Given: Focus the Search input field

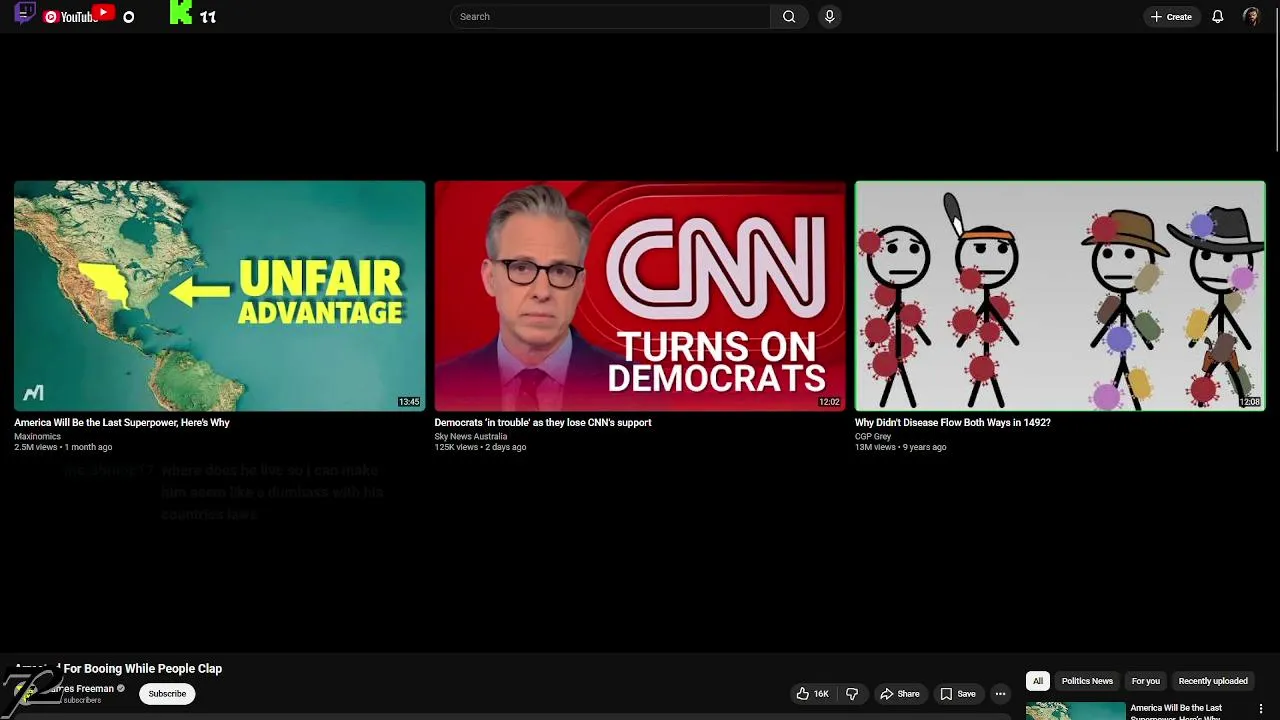Looking at the screenshot, I should tap(610, 16).
